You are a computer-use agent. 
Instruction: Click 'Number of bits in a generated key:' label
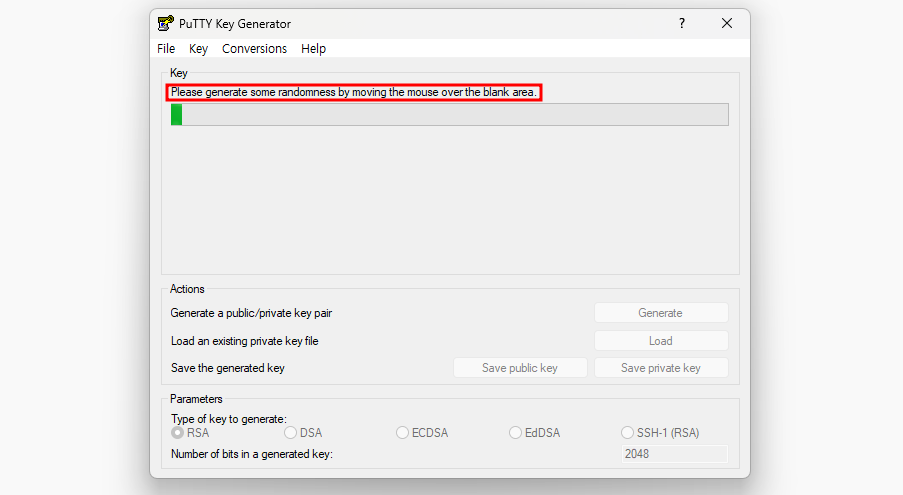[252, 454]
